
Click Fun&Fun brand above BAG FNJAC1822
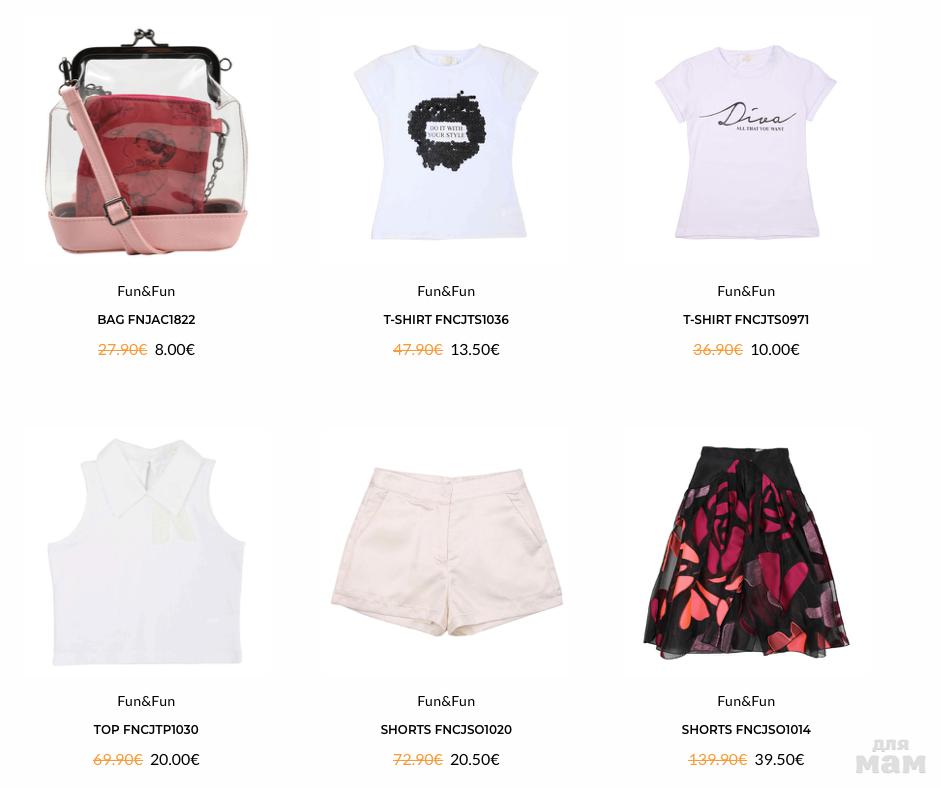click(146, 291)
